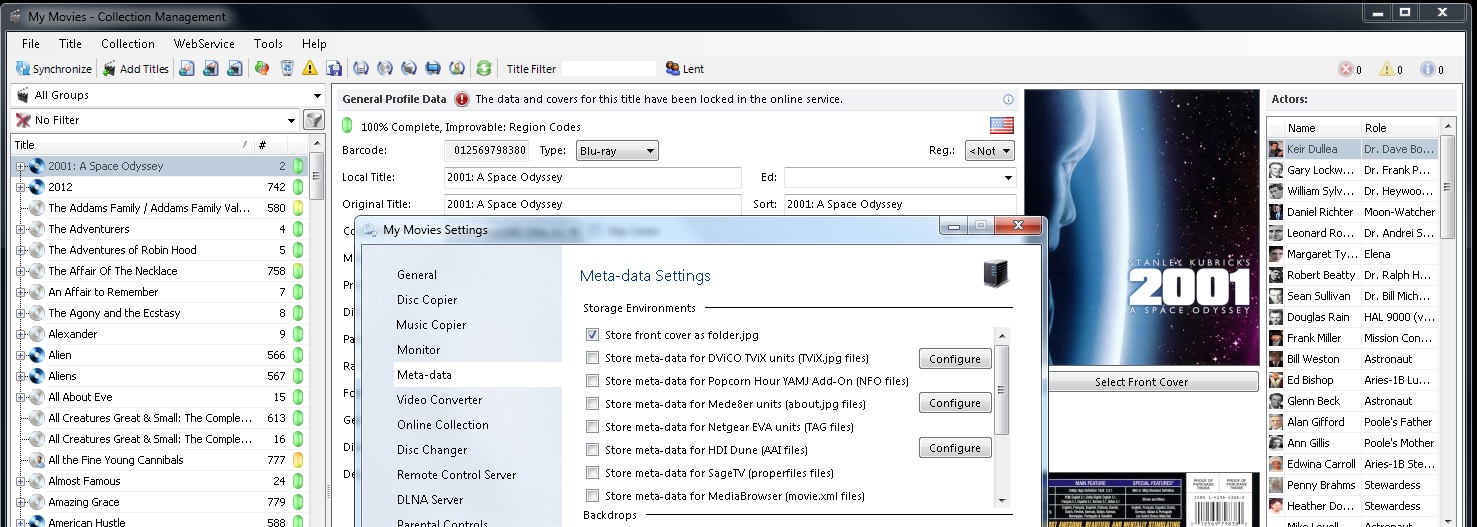This screenshot has height=527, width=1477.
Task: Enable Store meta-data for DViCO TViX units
Action: click(593, 358)
